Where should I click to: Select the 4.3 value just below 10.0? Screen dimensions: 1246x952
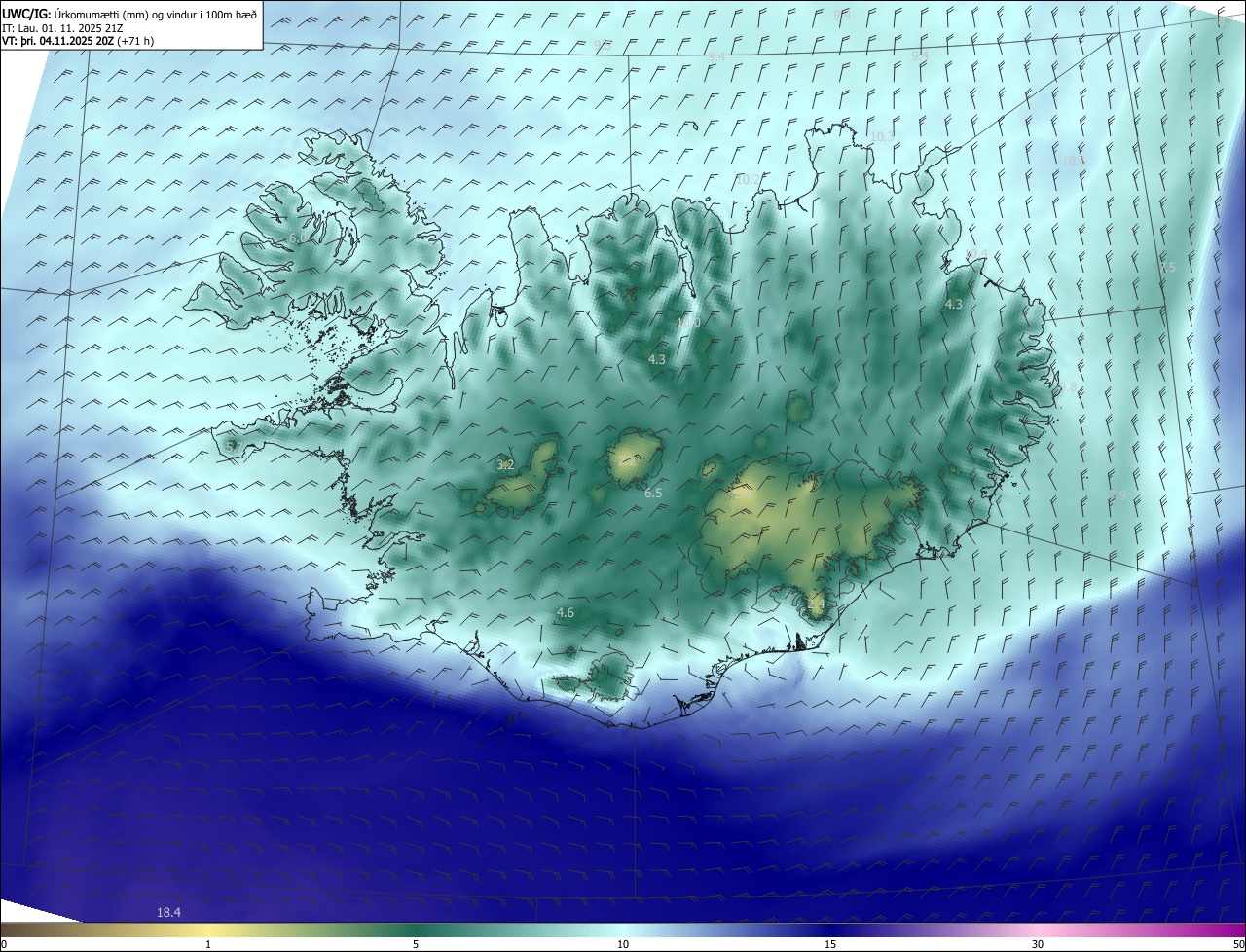click(657, 359)
